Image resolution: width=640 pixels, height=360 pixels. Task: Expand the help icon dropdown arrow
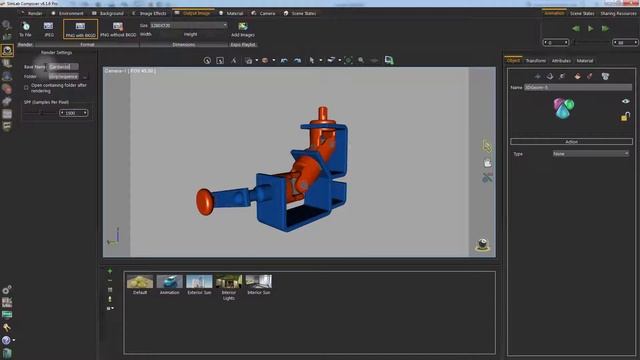(14, 340)
